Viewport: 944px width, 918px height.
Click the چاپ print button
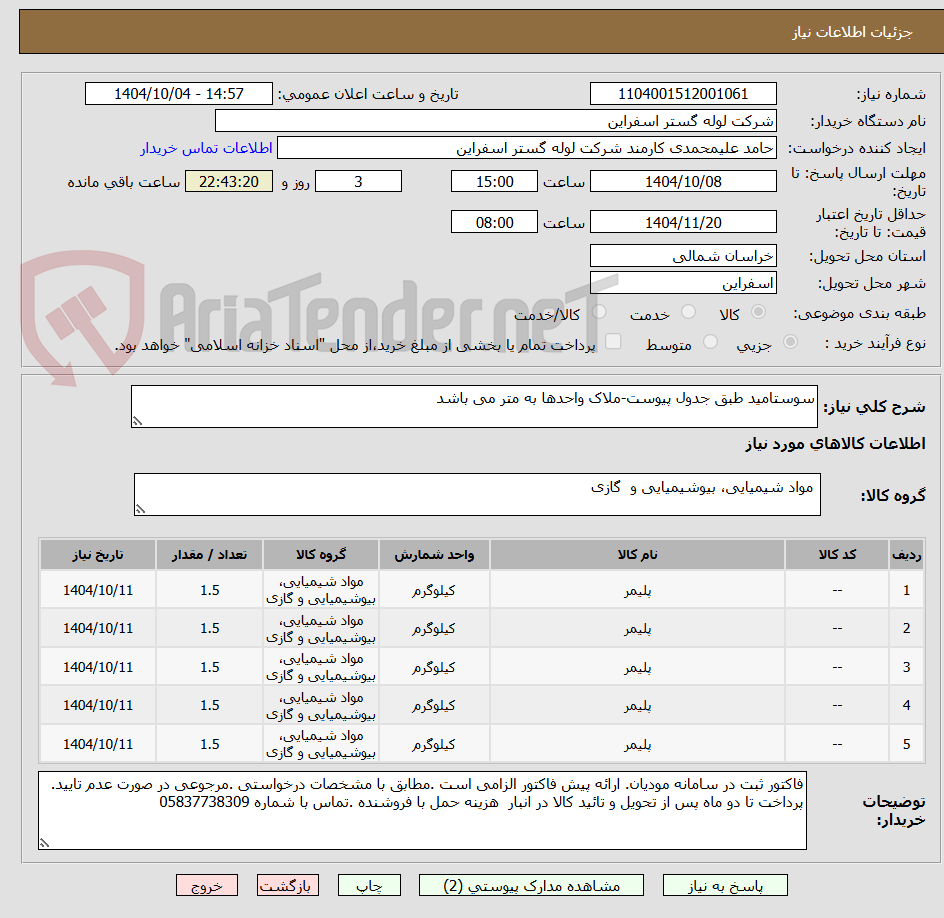[369, 885]
